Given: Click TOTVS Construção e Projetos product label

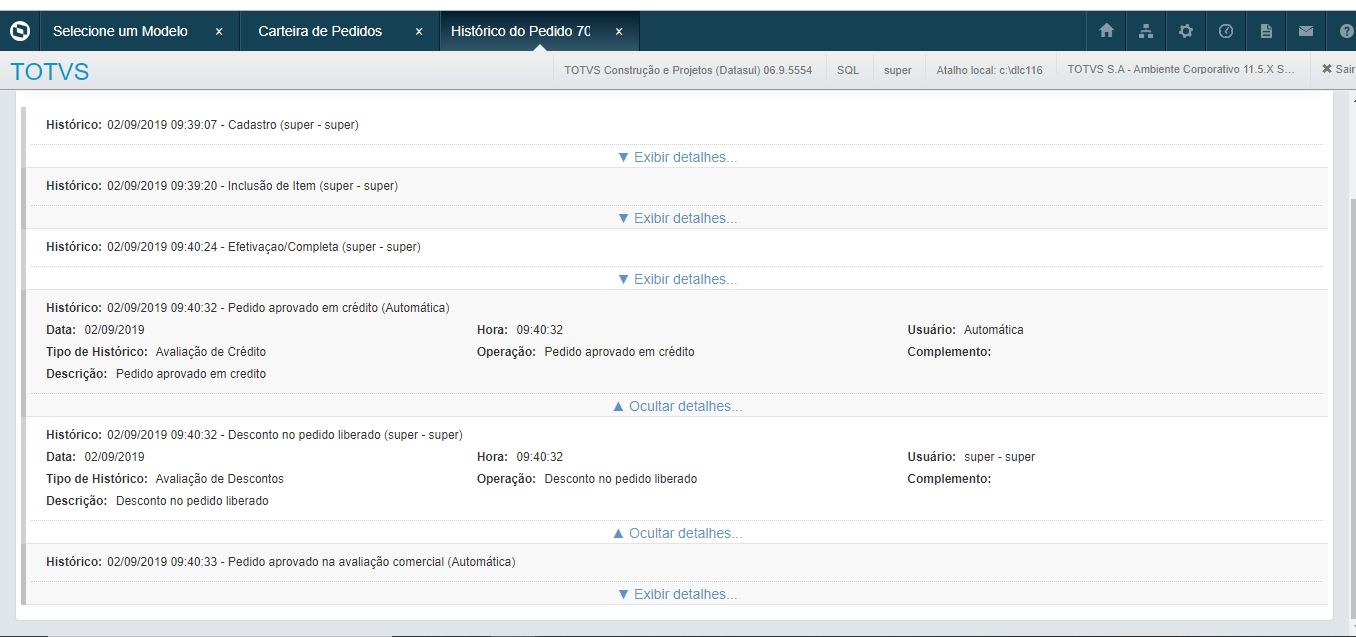Looking at the screenshot, I should pyautogui.click(x=688, y=70).
